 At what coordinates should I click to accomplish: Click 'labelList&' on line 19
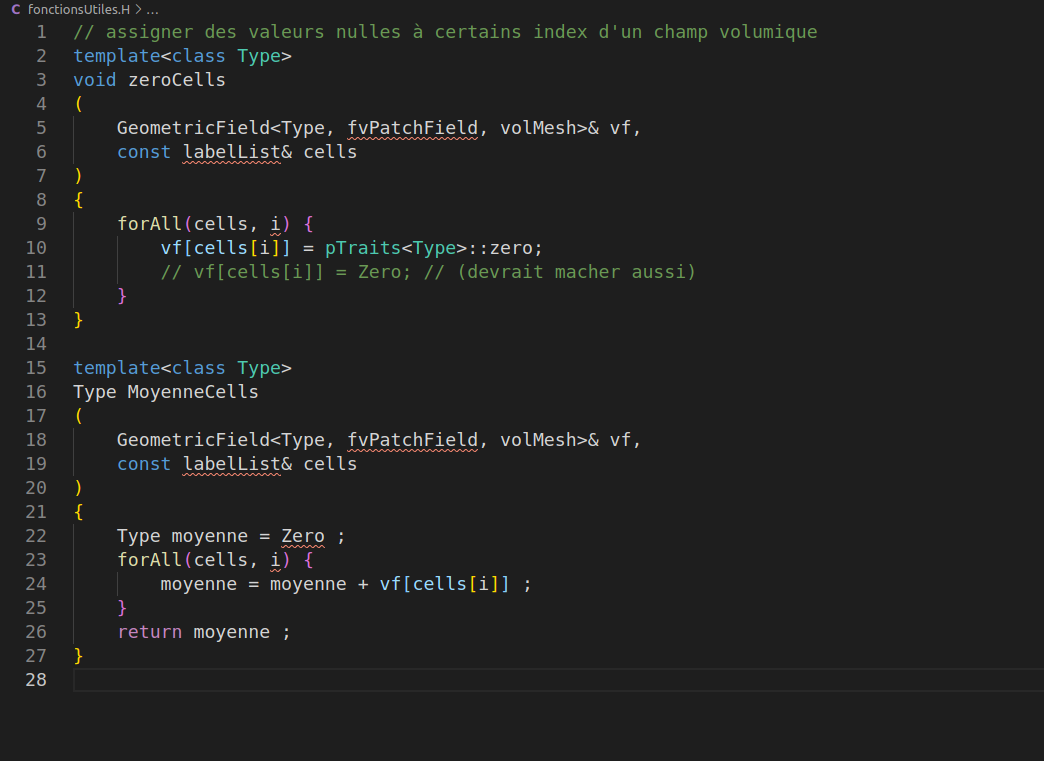coord(237,463)
